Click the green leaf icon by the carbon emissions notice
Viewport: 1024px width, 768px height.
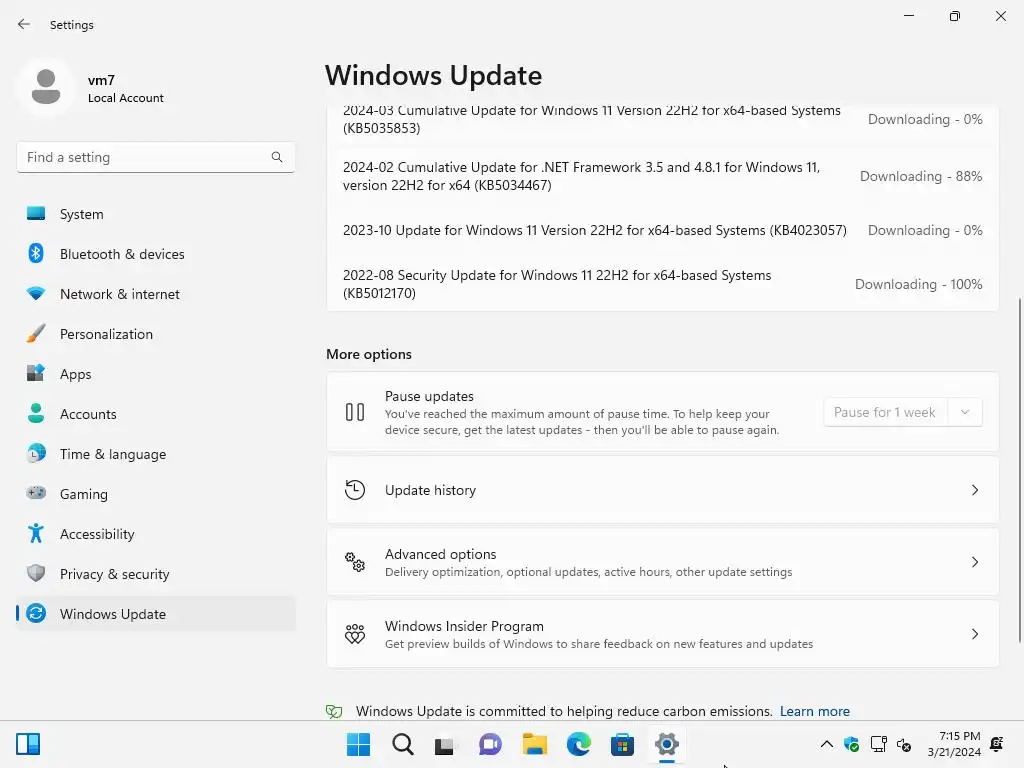coord(334,711)
